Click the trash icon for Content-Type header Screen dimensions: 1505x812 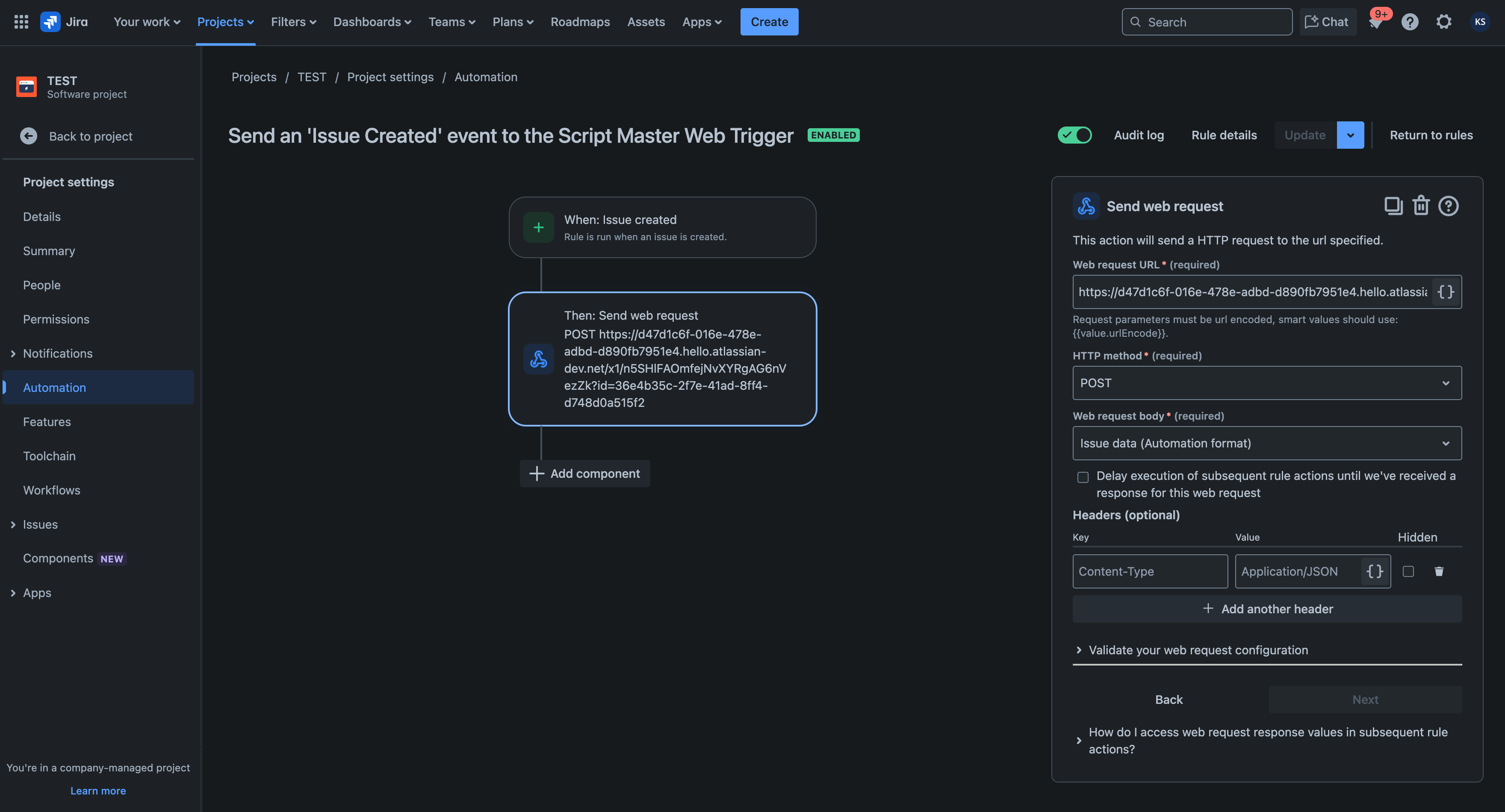[x=1438, y=571]
